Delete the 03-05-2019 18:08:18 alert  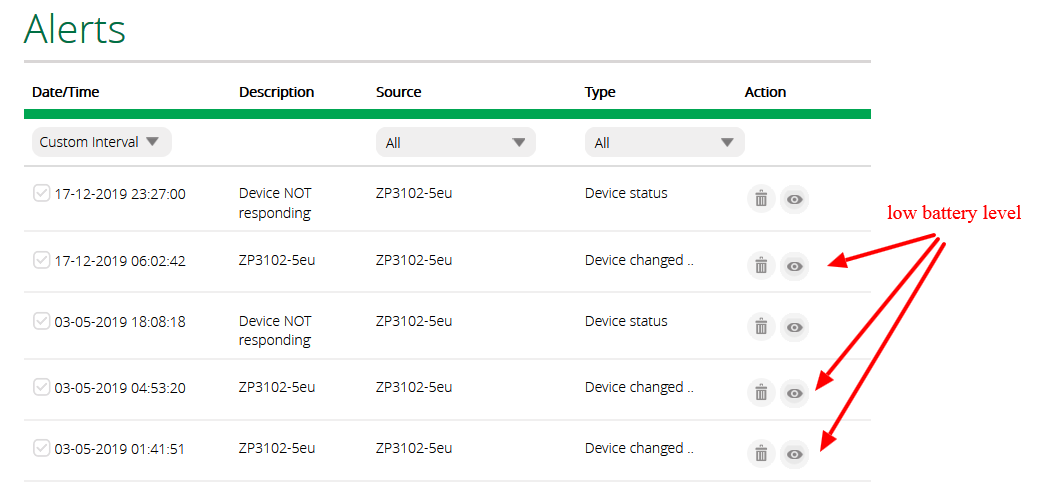tap(761, 327)
